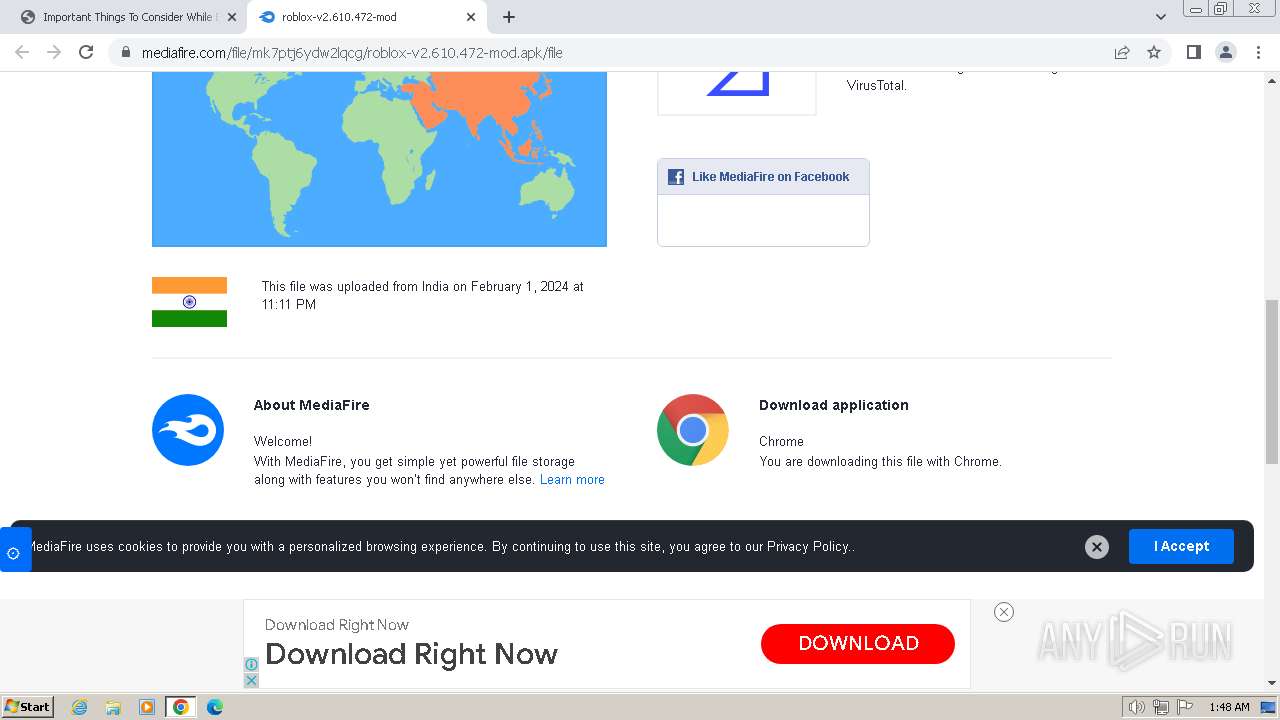
Task: Close the bottom advertisement
Action: (1004, 612)
